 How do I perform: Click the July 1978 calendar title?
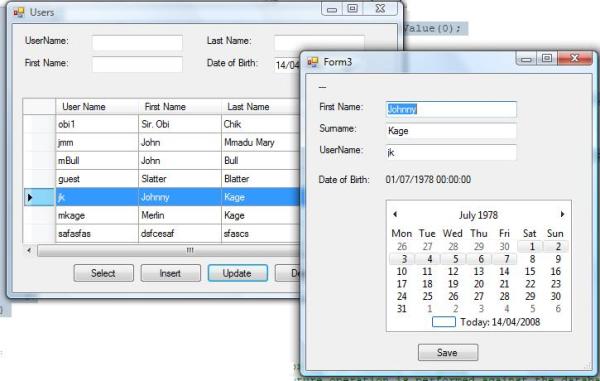click(478, 215)
